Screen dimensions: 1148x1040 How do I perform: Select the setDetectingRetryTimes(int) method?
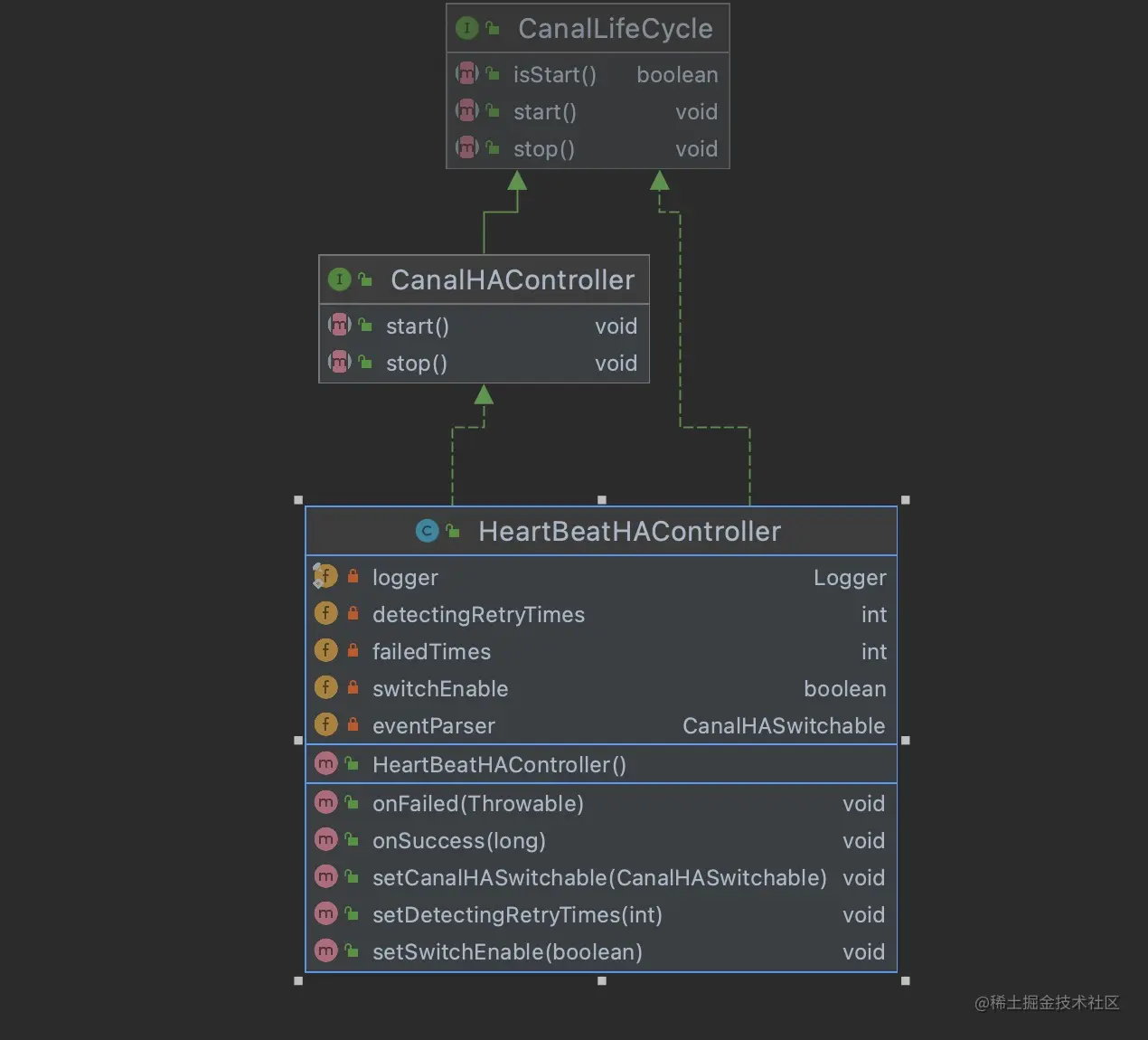pos(517,915)
